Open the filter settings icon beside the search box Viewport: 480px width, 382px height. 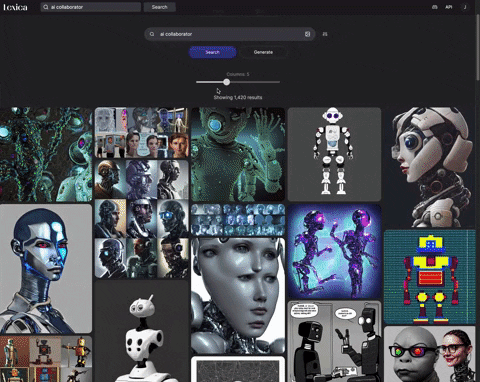pos(325,34)
